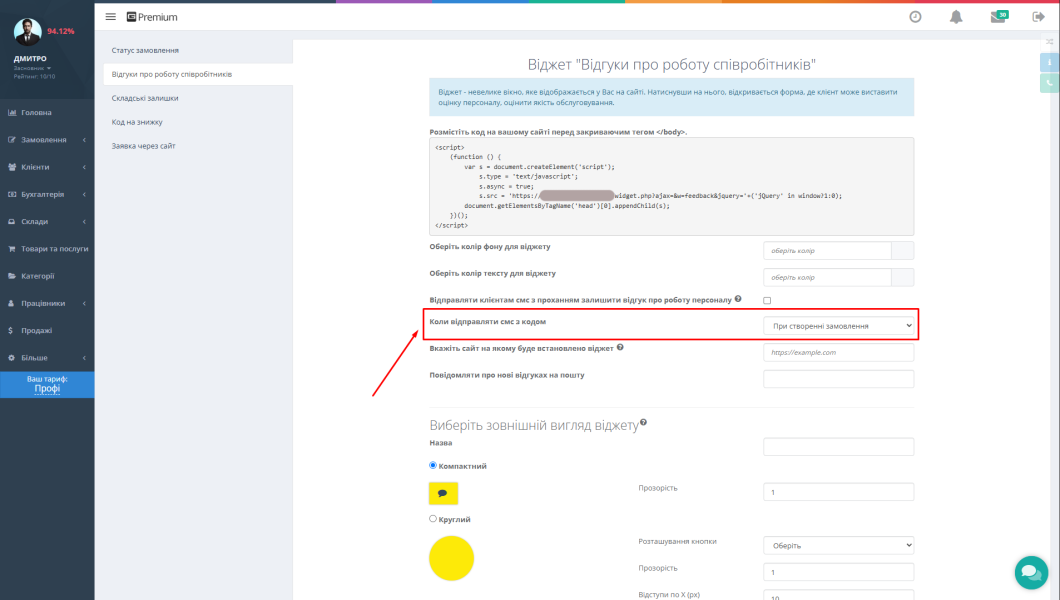The height and width of the screenshot is (600, 1060).
Task: Click the widget background color swatch
Action: click(902, 250)
